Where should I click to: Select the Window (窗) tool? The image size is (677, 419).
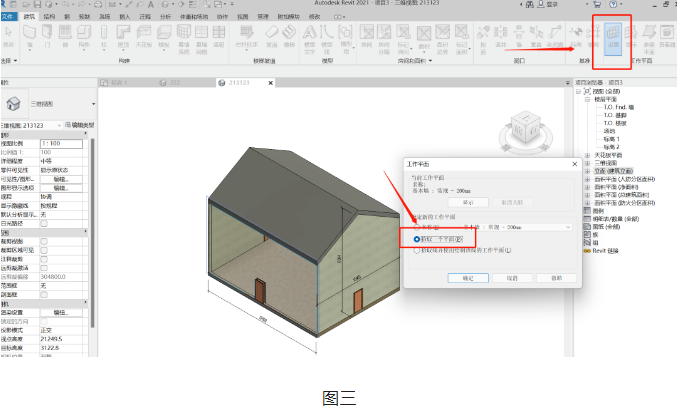tap(65, 36)
